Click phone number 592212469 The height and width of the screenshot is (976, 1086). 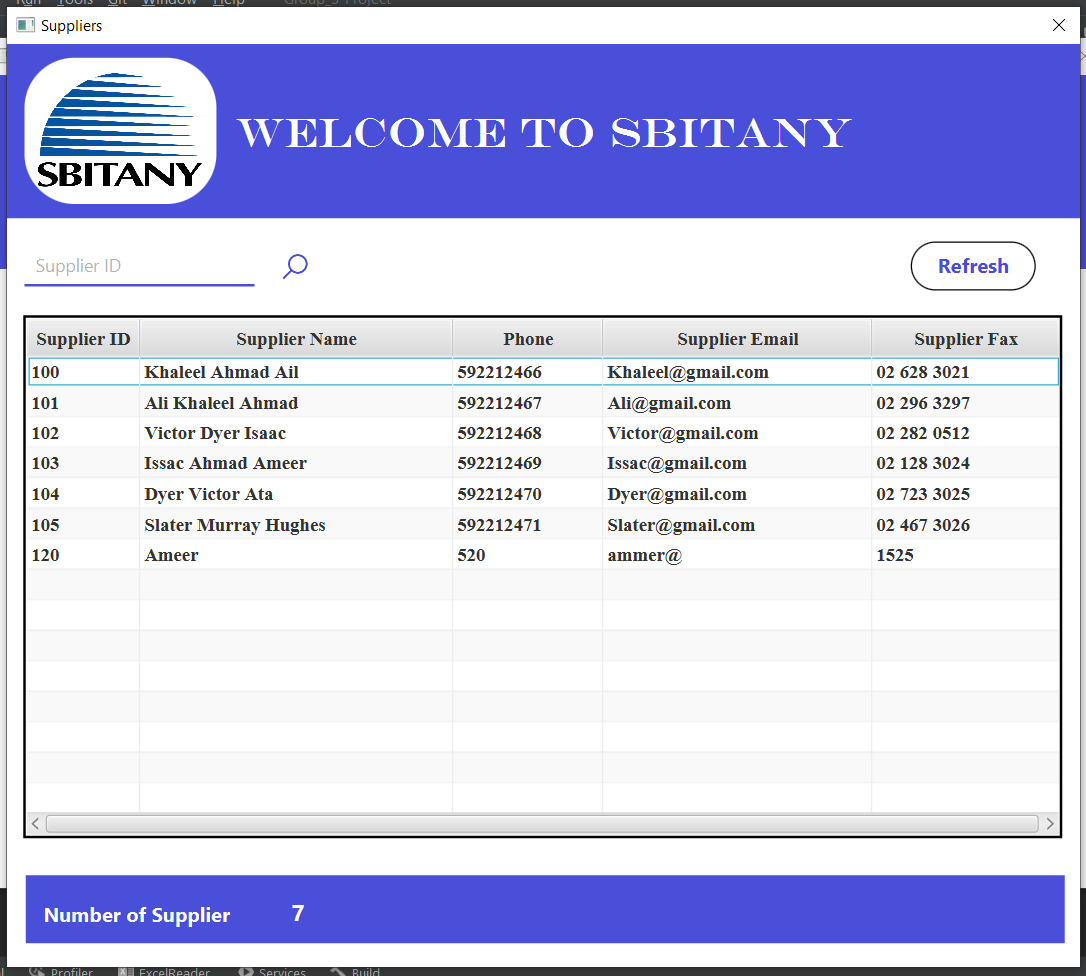(x=499, y=463)
